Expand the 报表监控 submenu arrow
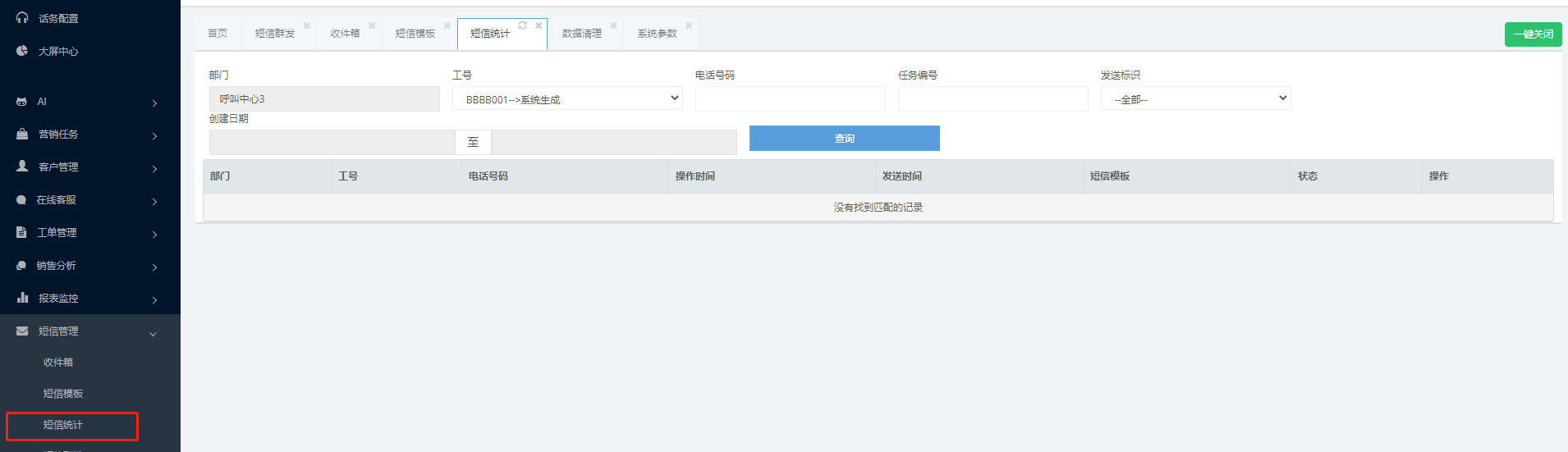The image size is (1568, 452). click(x=154, y=300)
